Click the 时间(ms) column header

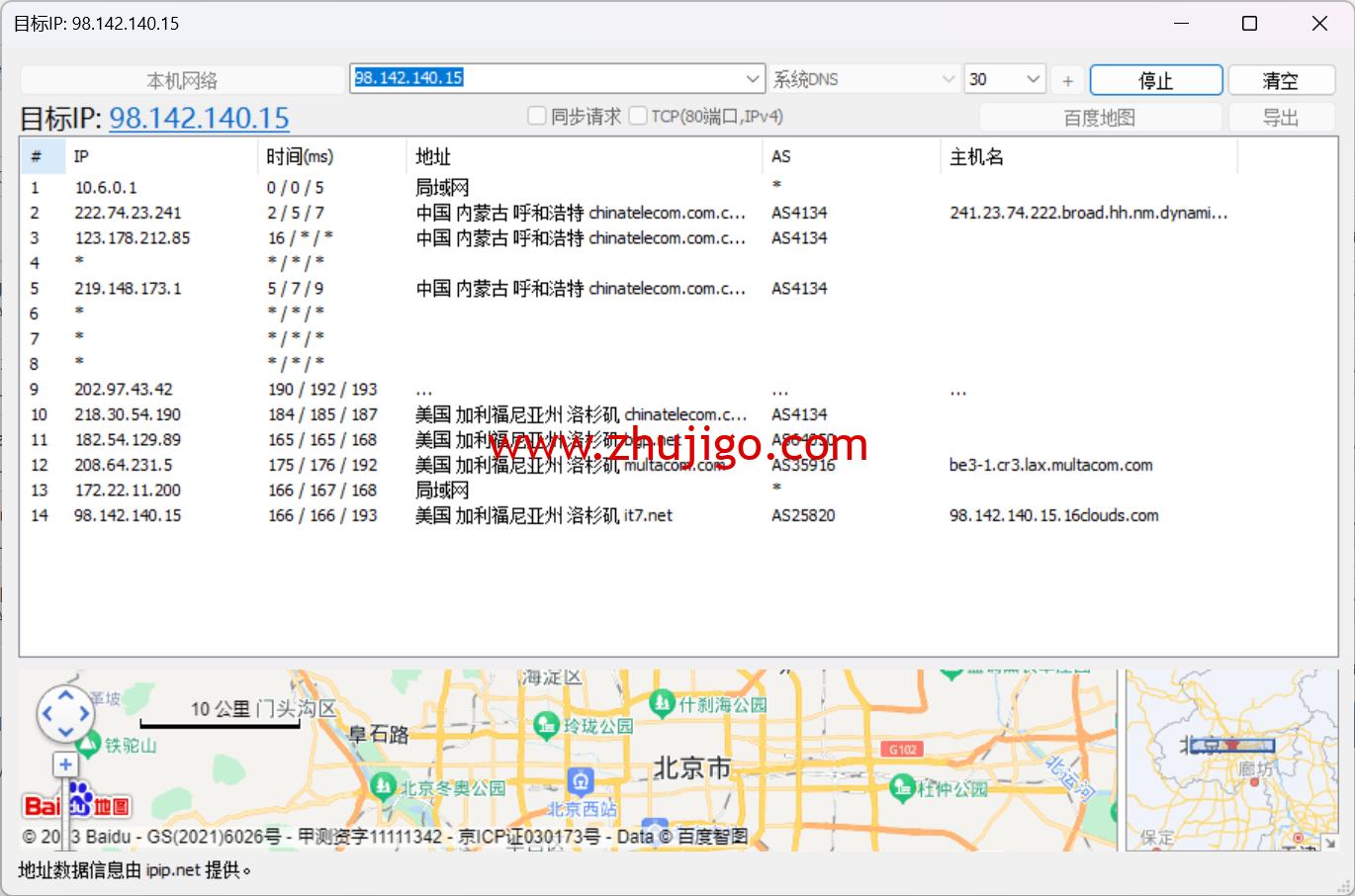pos(300,156)
